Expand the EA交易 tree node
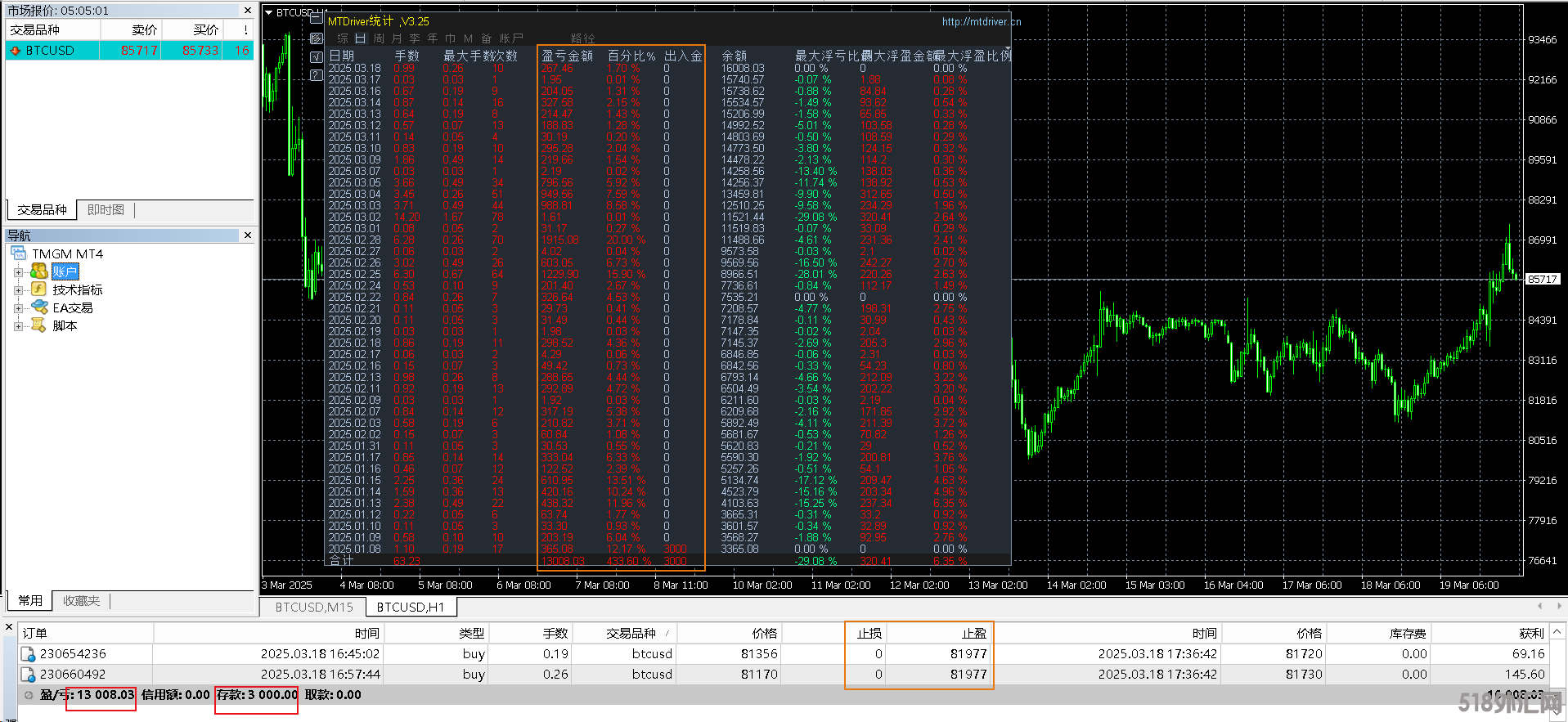 coord(18,308)
